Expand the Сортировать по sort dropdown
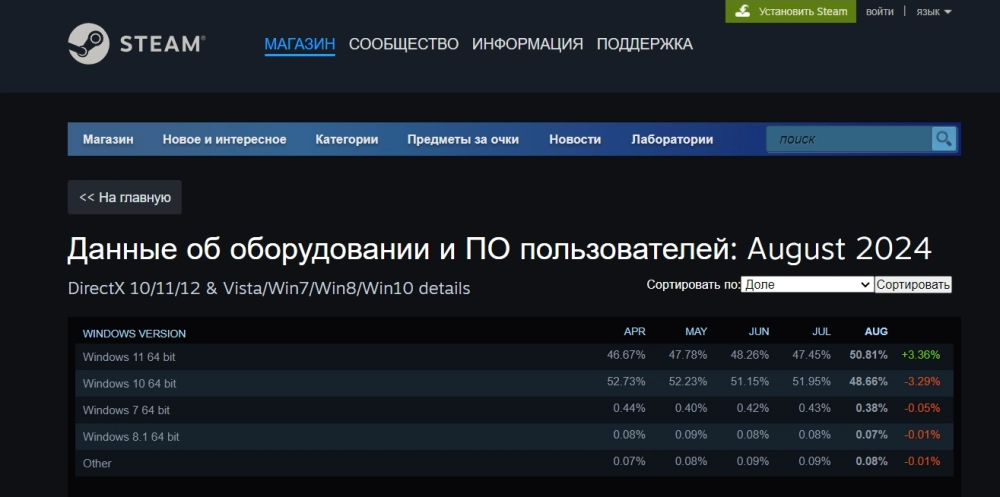This screenshot has width=1000, height=497. click(807, 285)
